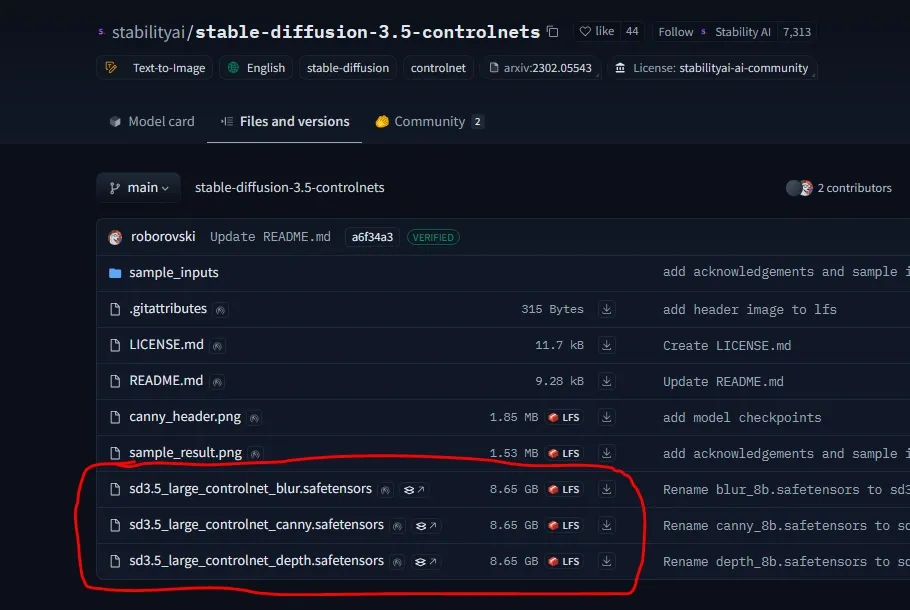910x610 pixels.
Task: Open commit message Create LICENSE.md
Action: (x=727, y=345)
